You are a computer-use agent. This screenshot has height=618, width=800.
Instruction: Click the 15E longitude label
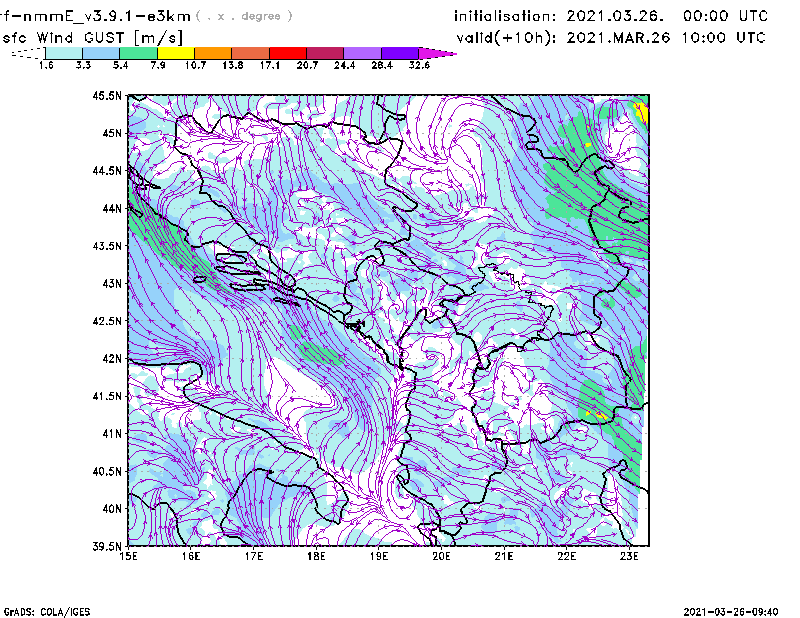tap(128, 556)
